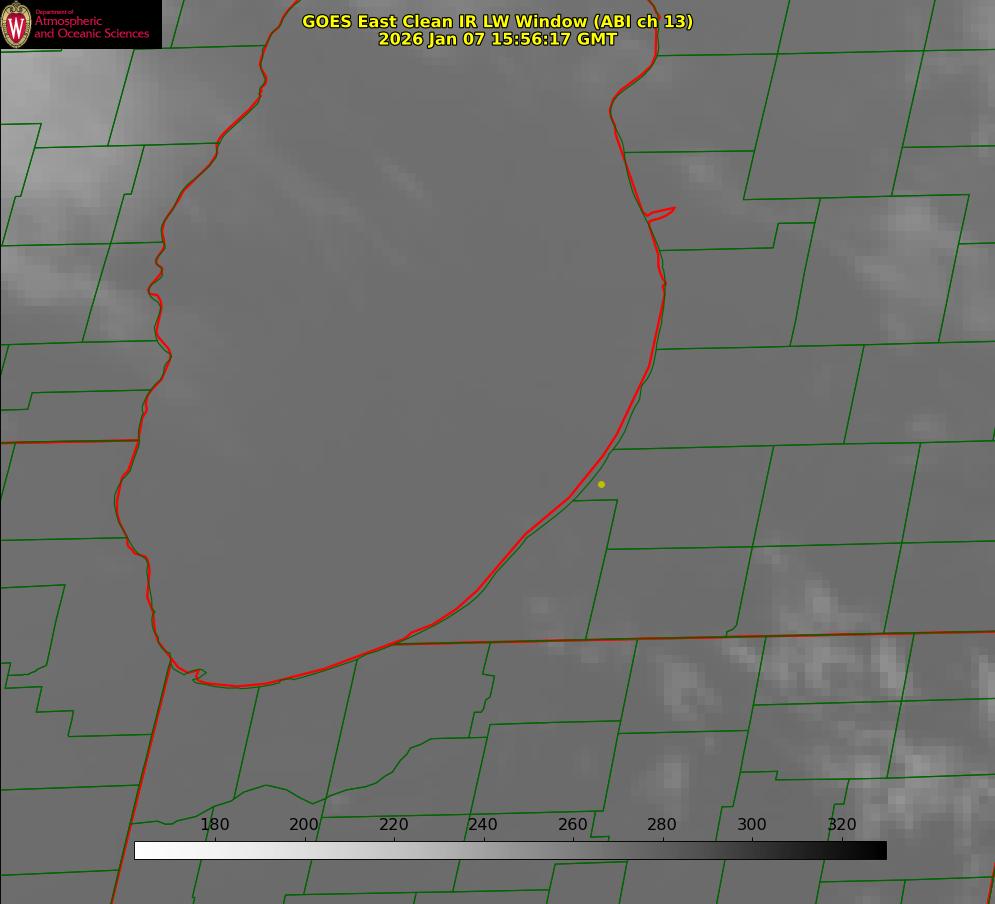
Task: Click the 240 colorbar tick label
Action: [483, 825]
